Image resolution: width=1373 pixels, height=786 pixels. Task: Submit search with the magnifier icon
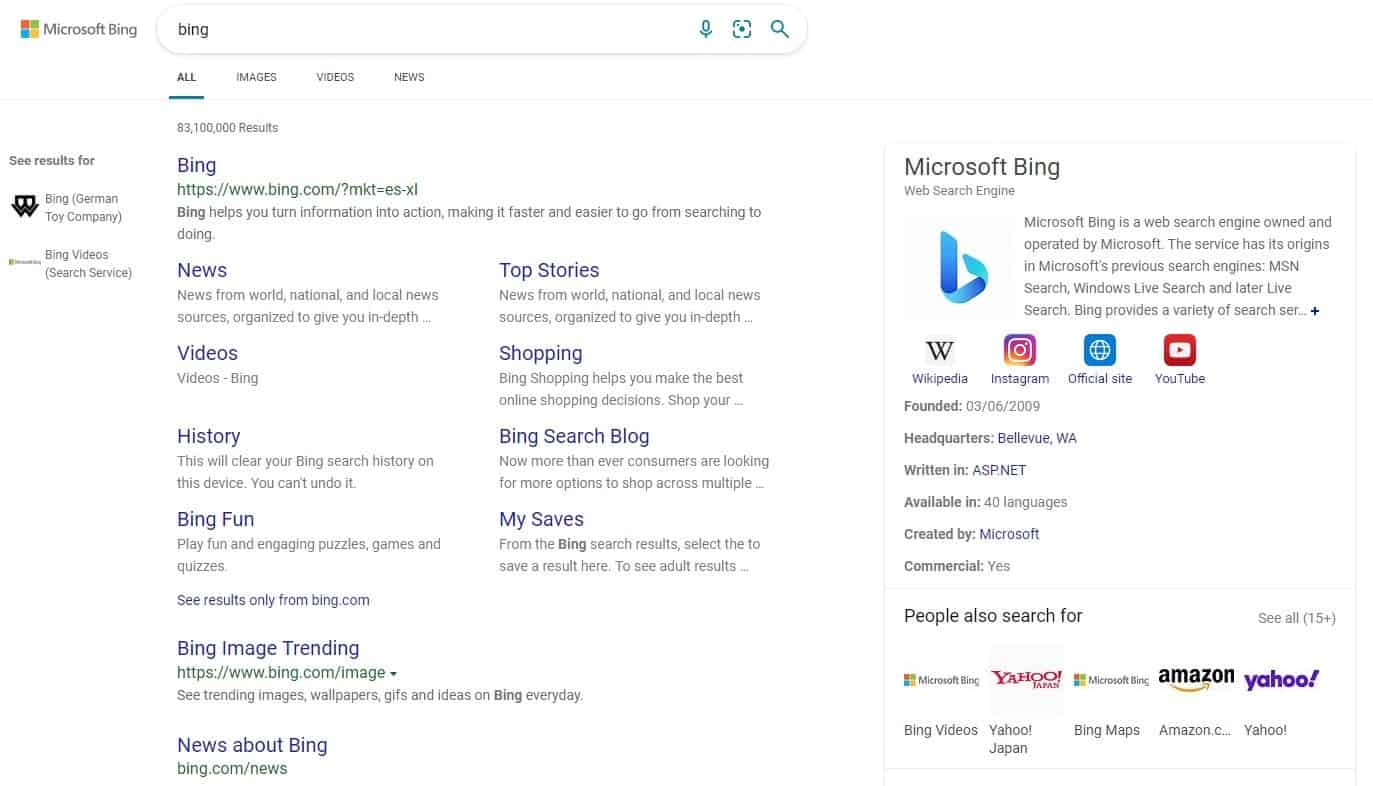780,29
